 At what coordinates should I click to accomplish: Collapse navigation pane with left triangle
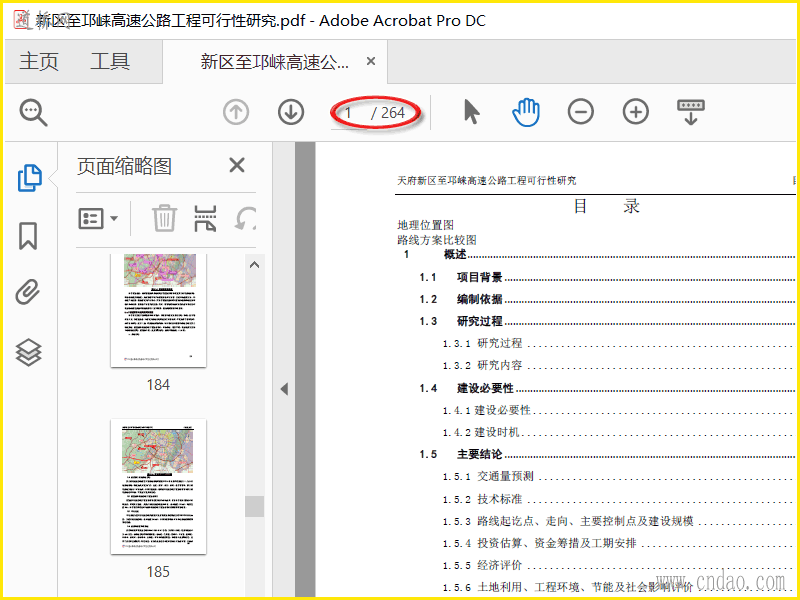[284, 389]
